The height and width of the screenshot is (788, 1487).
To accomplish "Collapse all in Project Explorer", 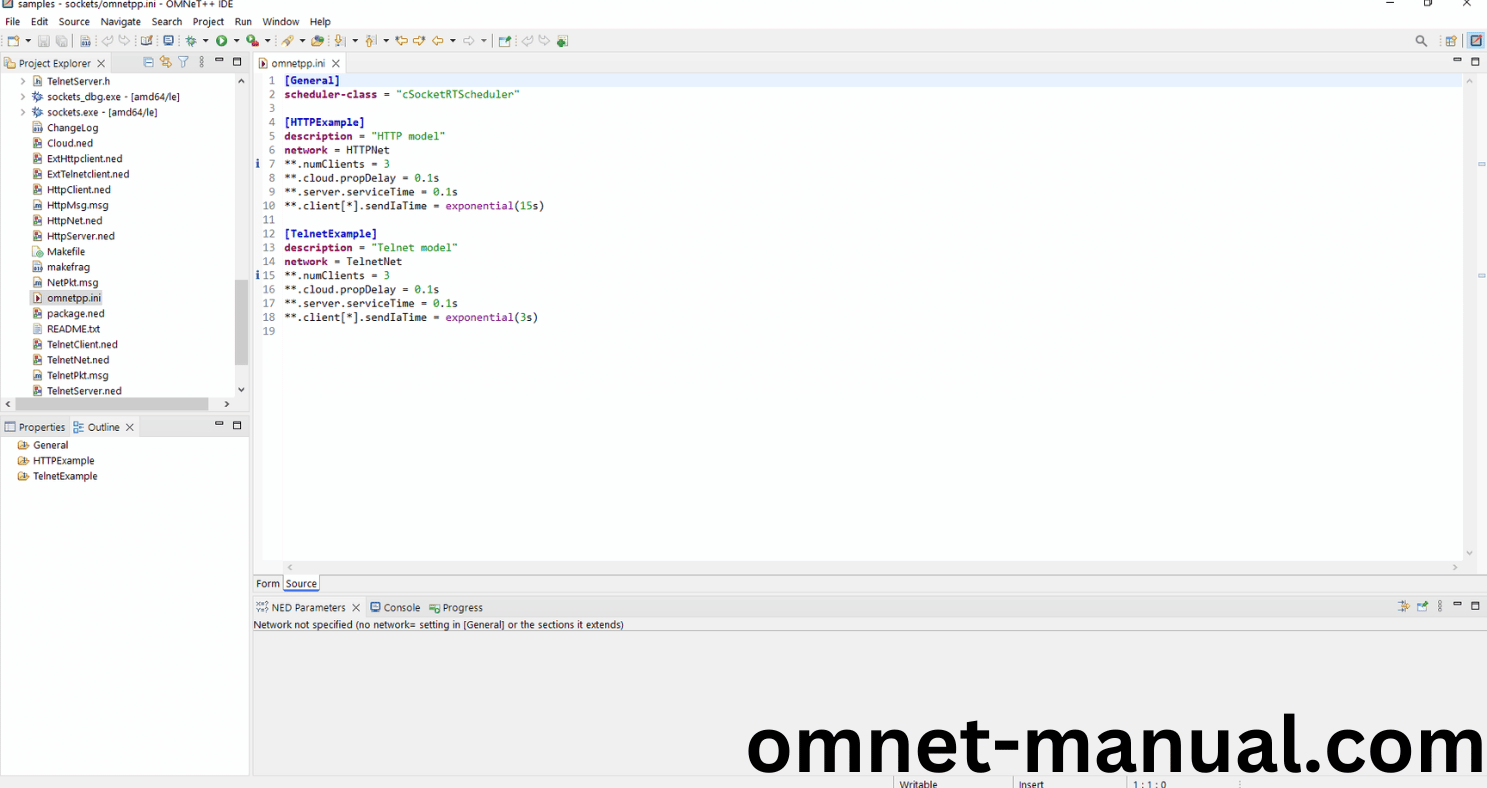I will [149, 62].
